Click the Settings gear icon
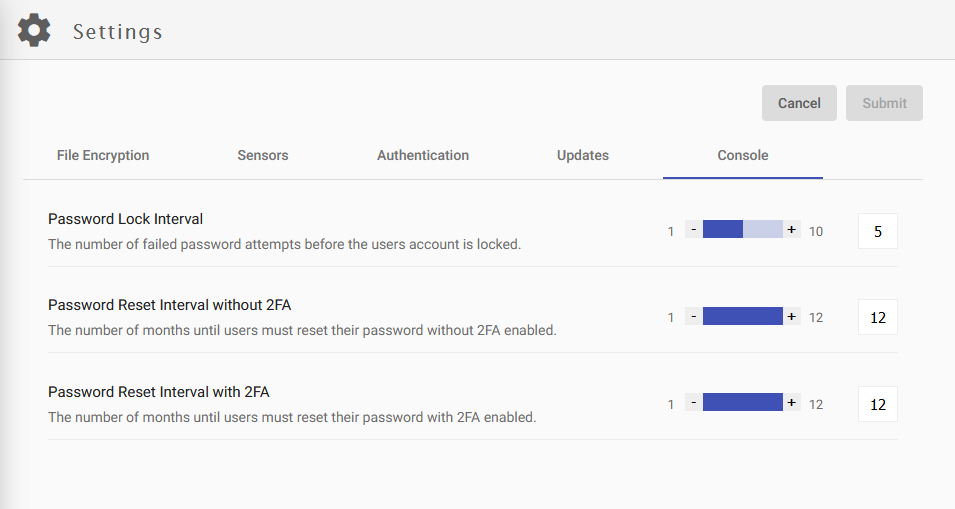Screen dimensions: 955x509 coord(34,30)
